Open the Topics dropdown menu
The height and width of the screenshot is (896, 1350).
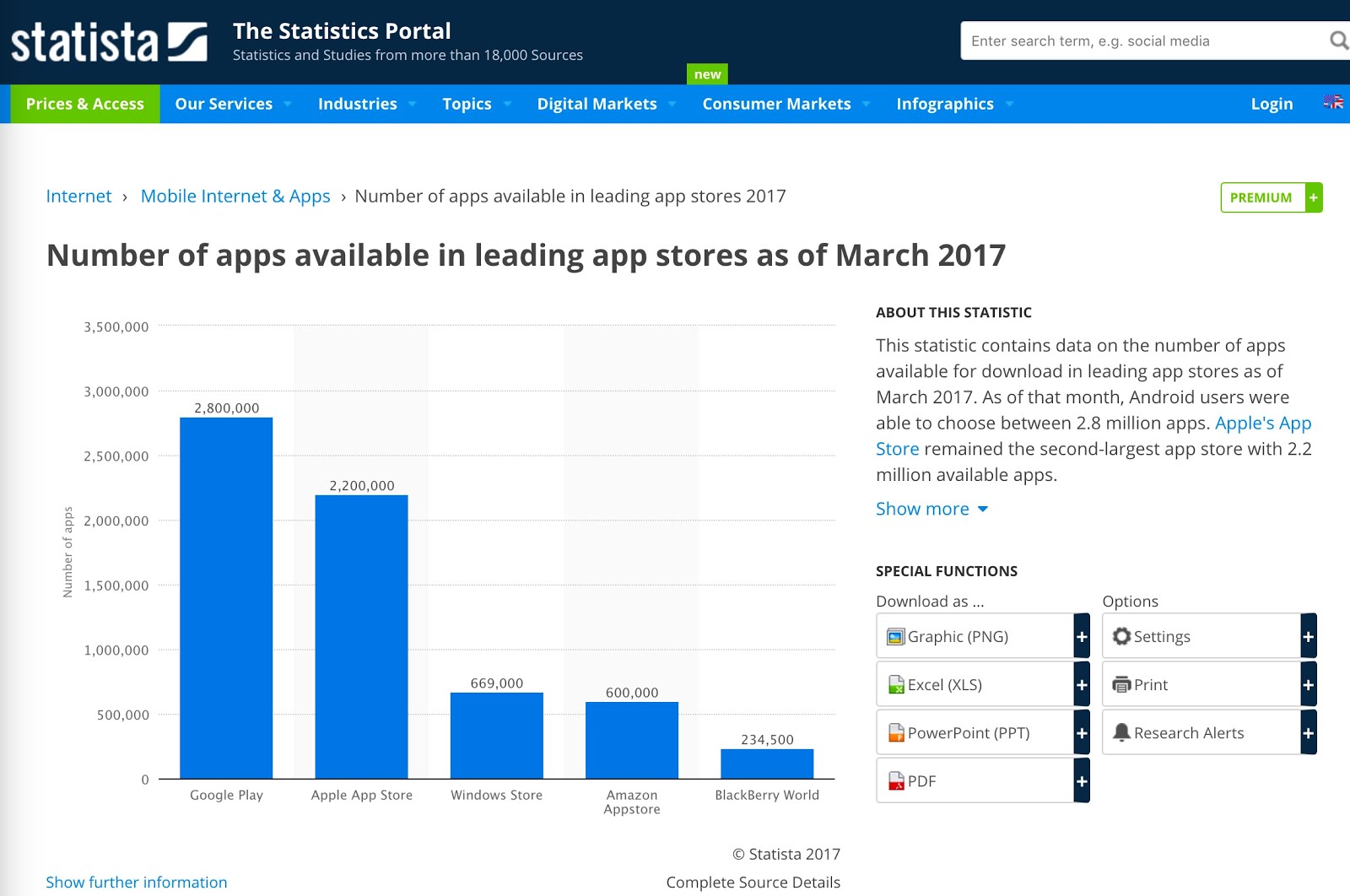coord(476,104)
